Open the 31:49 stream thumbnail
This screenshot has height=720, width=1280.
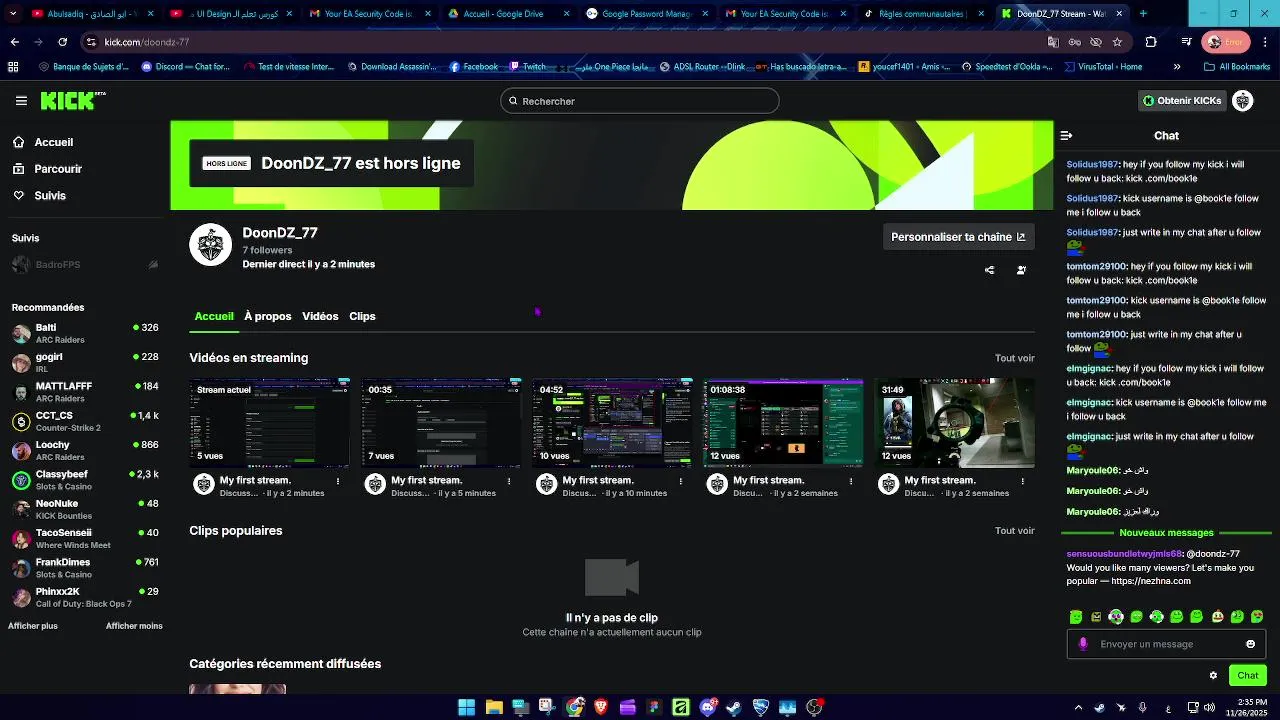point(954,423)
